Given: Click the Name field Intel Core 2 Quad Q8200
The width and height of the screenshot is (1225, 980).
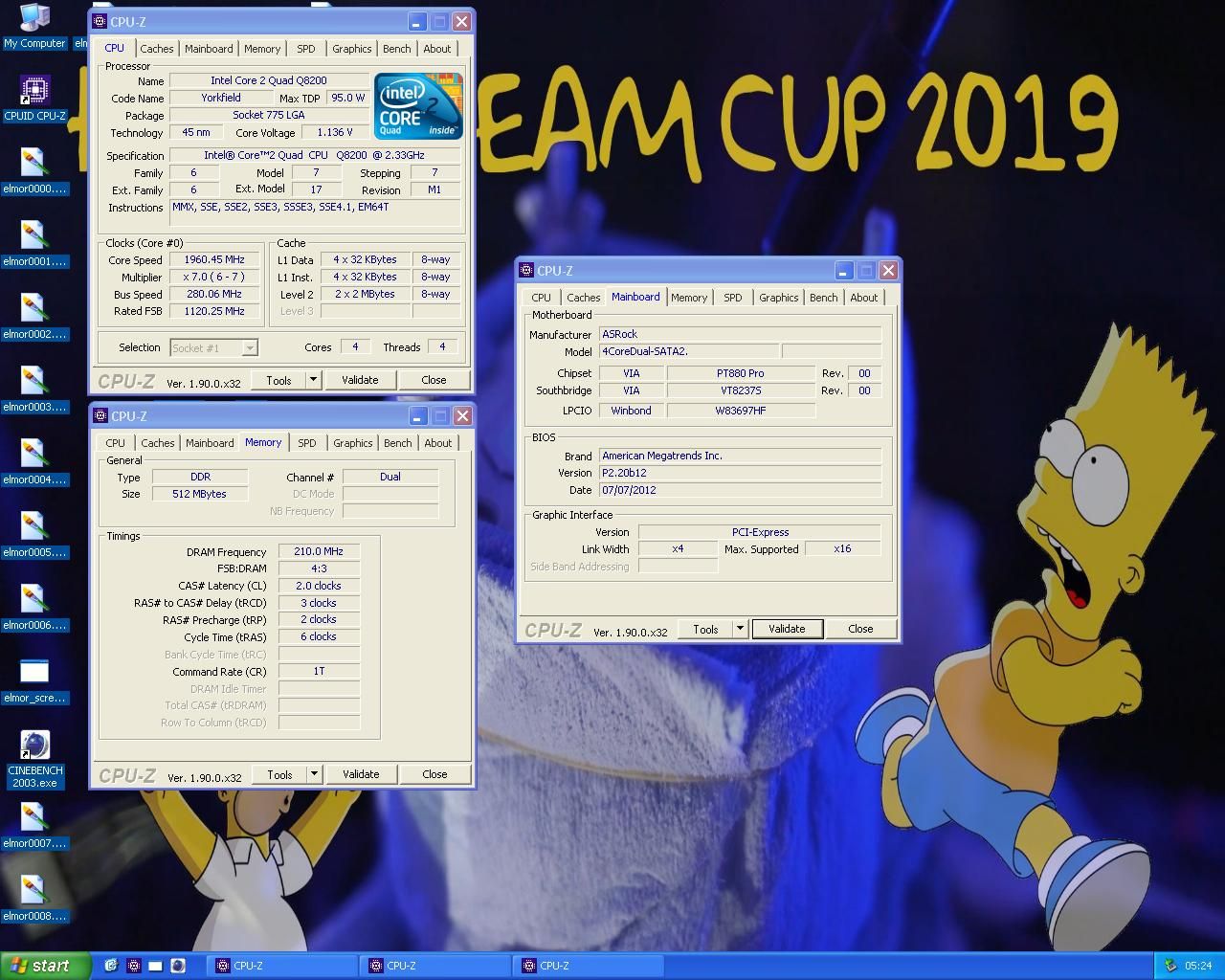Looking at the screenshot, I should click(269, 81).
